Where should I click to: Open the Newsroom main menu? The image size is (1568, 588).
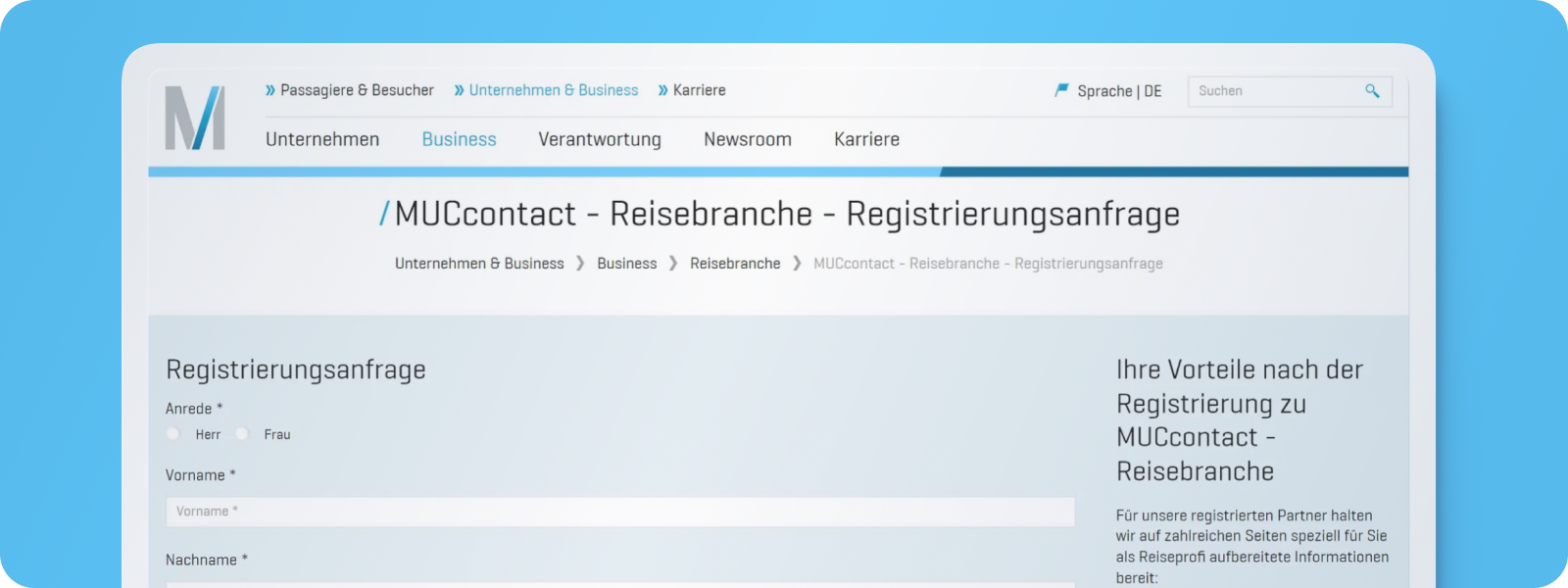point(748,139)
